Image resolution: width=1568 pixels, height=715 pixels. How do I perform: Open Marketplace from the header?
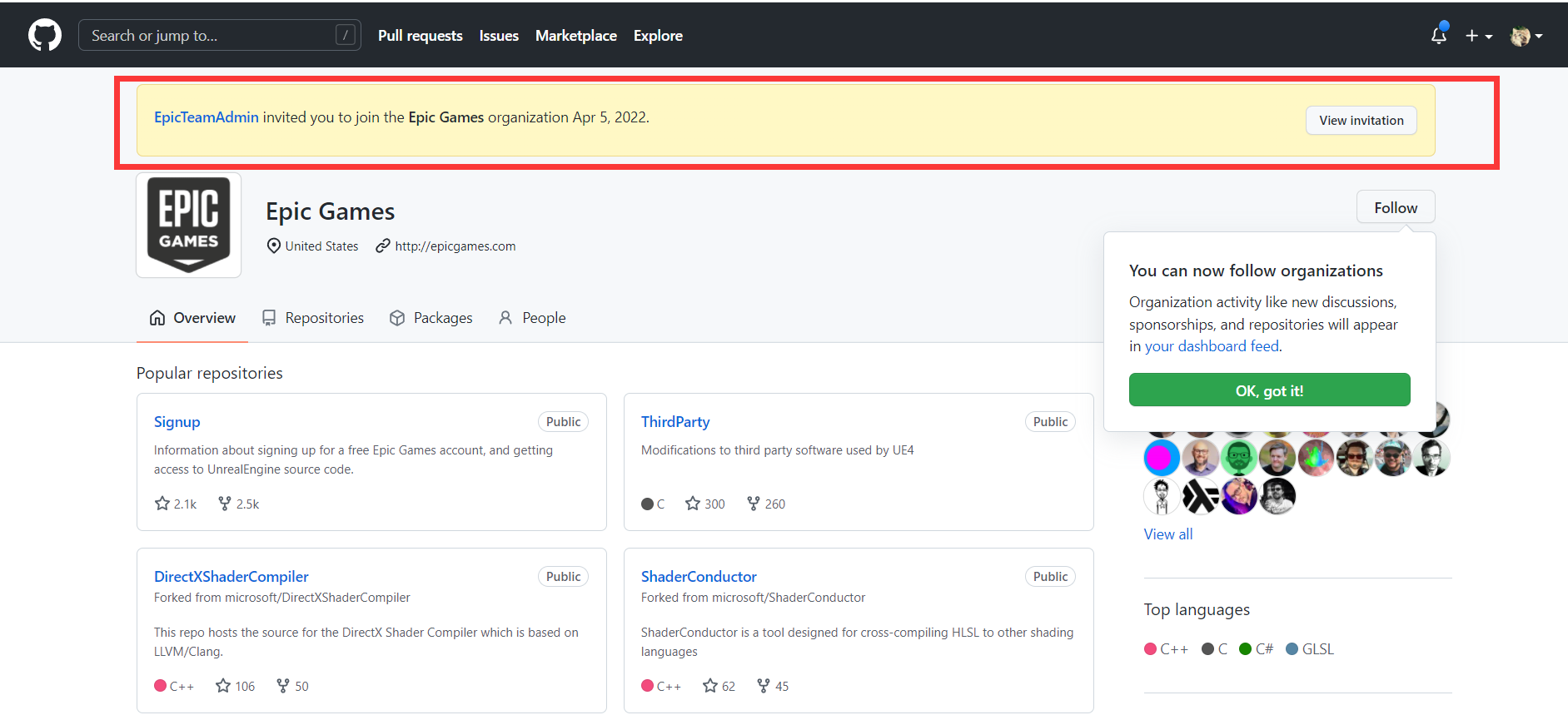(x=575, y=36)
